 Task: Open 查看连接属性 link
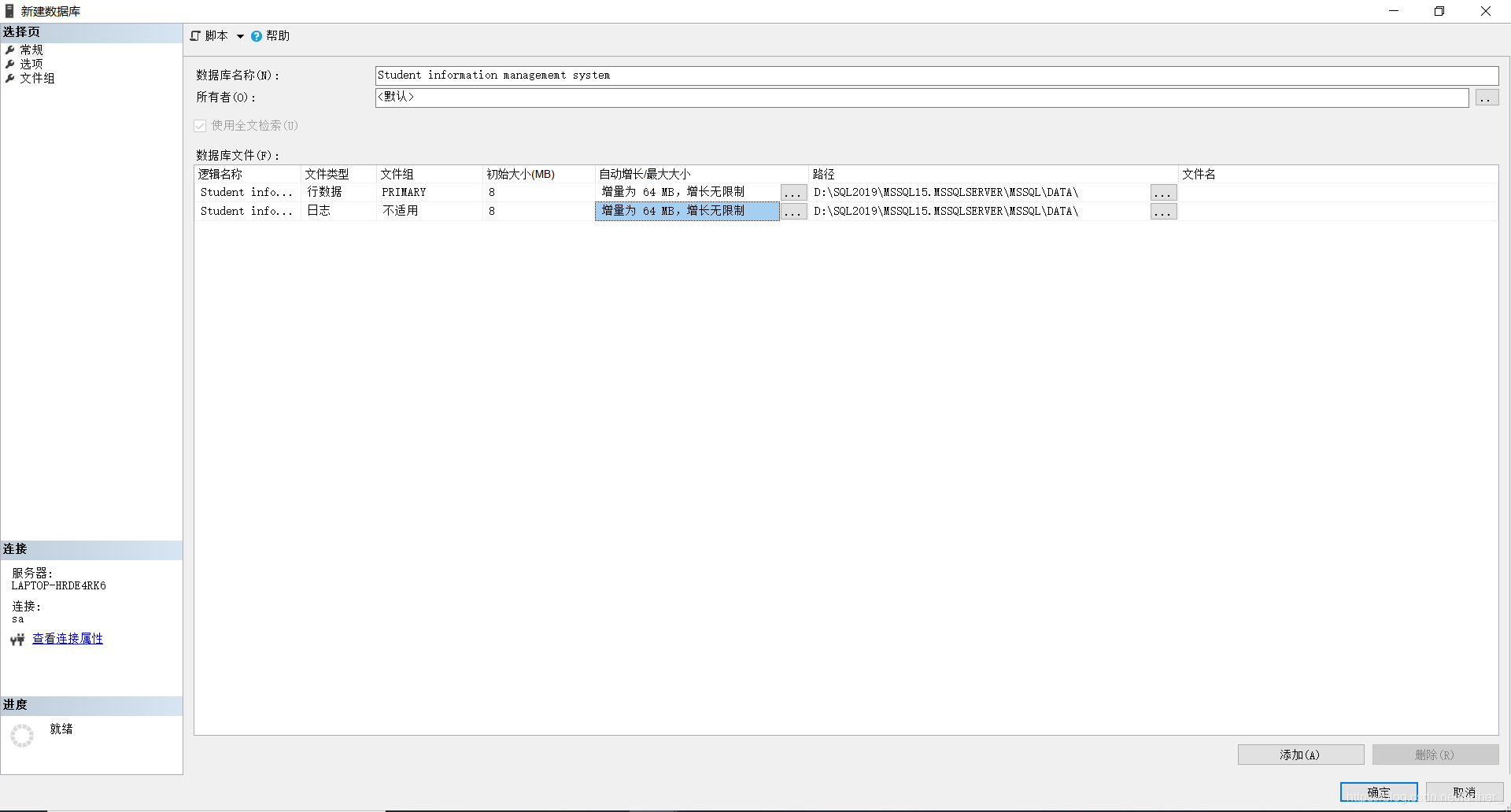pyautogui.click(x=68, y=639)
